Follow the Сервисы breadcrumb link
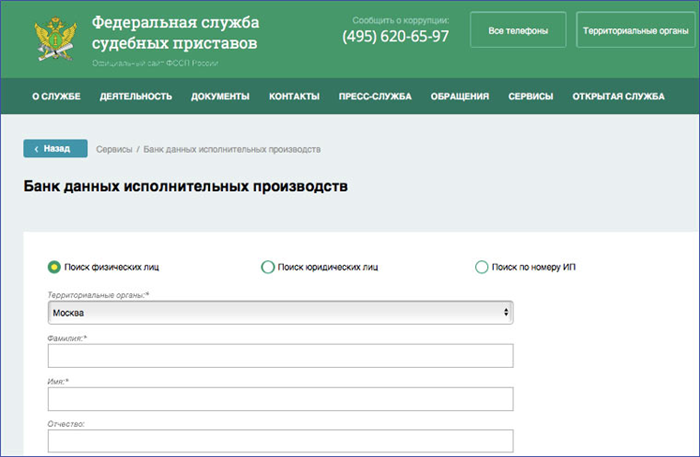The height and width of the screenshot is (457, 700). 114,149
